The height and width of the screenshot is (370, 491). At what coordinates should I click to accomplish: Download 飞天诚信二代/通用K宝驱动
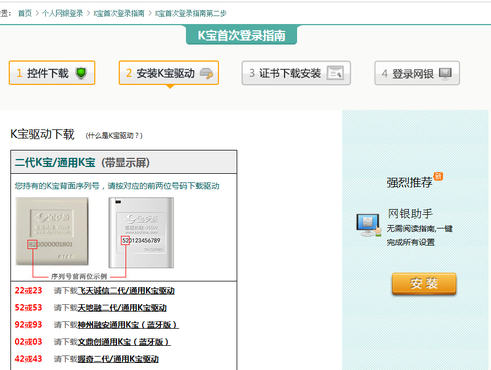point(126,291)
